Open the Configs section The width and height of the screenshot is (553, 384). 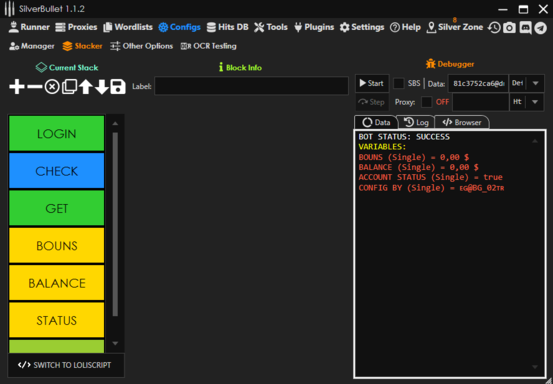coord(179,27)
